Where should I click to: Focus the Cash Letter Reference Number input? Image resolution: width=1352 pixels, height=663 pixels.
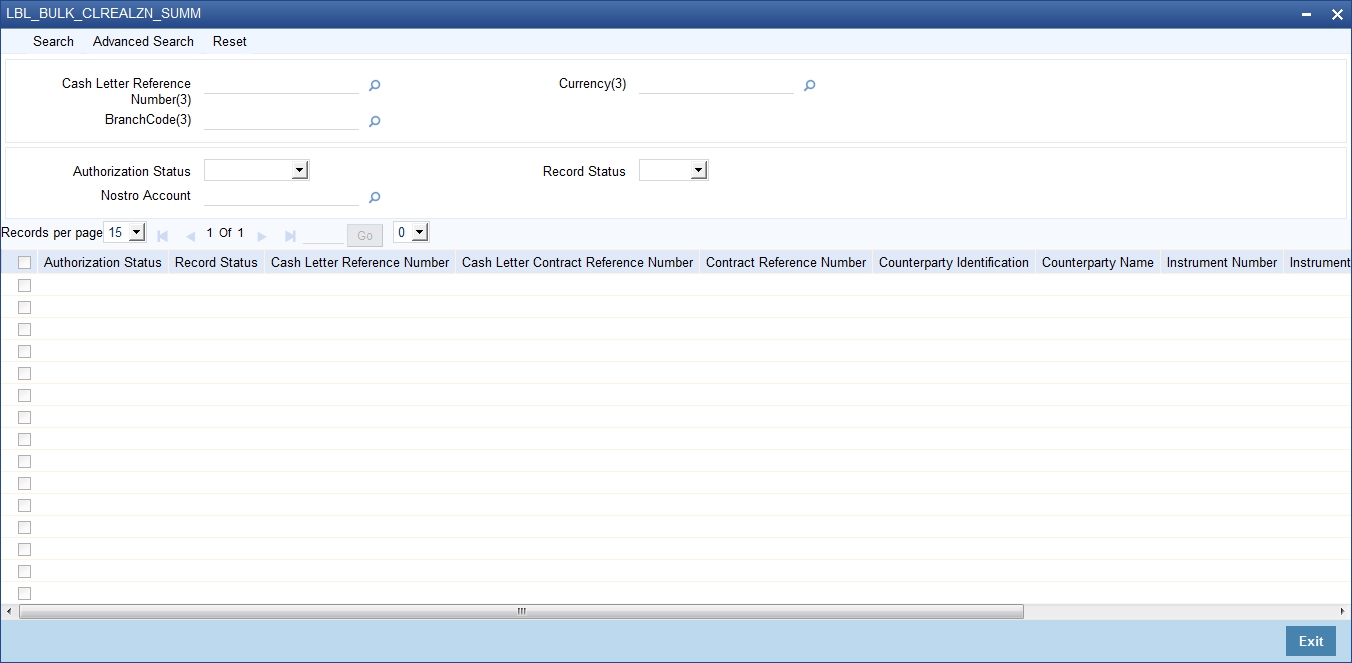click(x=281, y=85)
